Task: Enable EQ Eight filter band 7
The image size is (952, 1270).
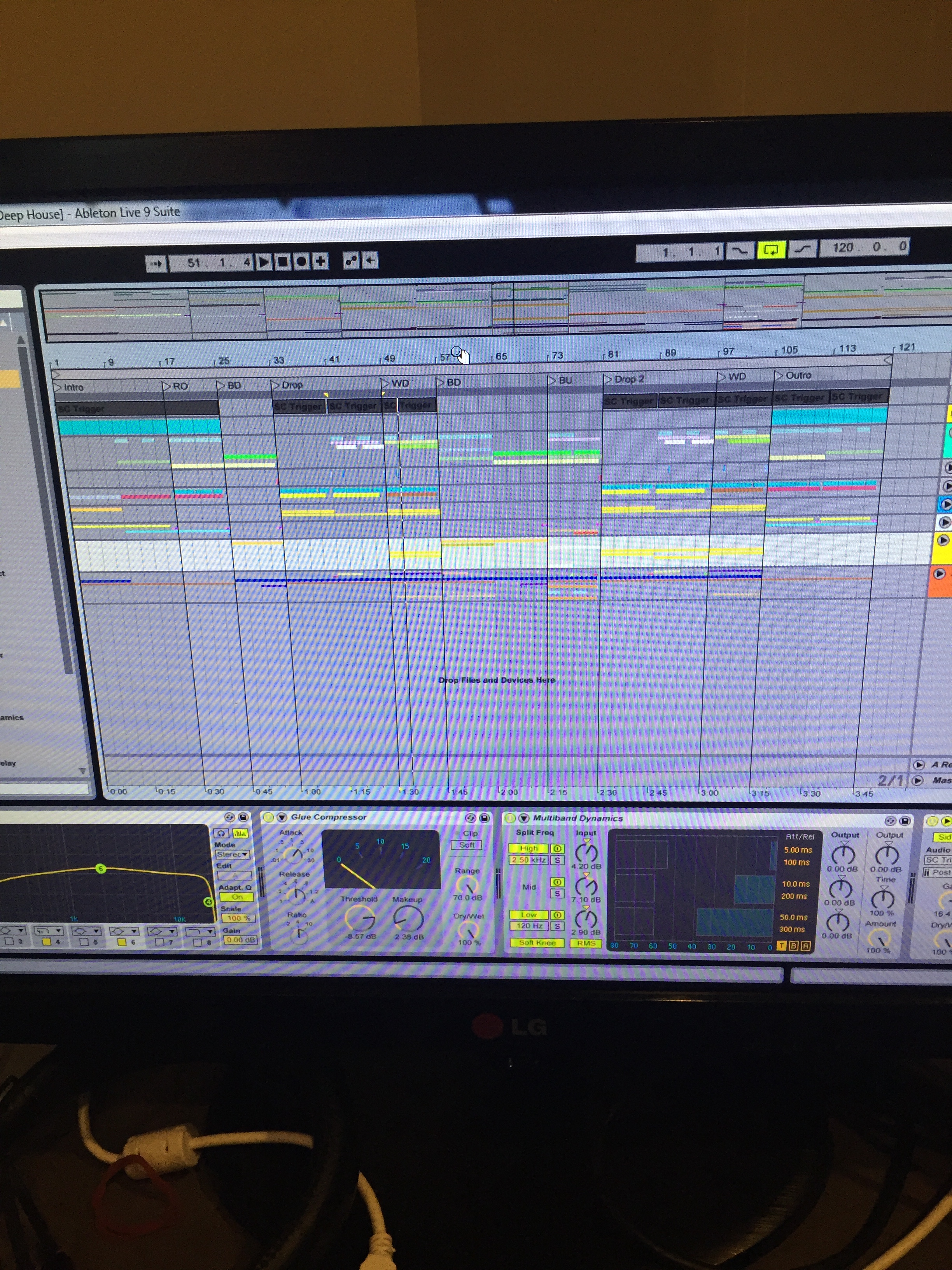Action: pyautogui.click(x=160, y=942)
